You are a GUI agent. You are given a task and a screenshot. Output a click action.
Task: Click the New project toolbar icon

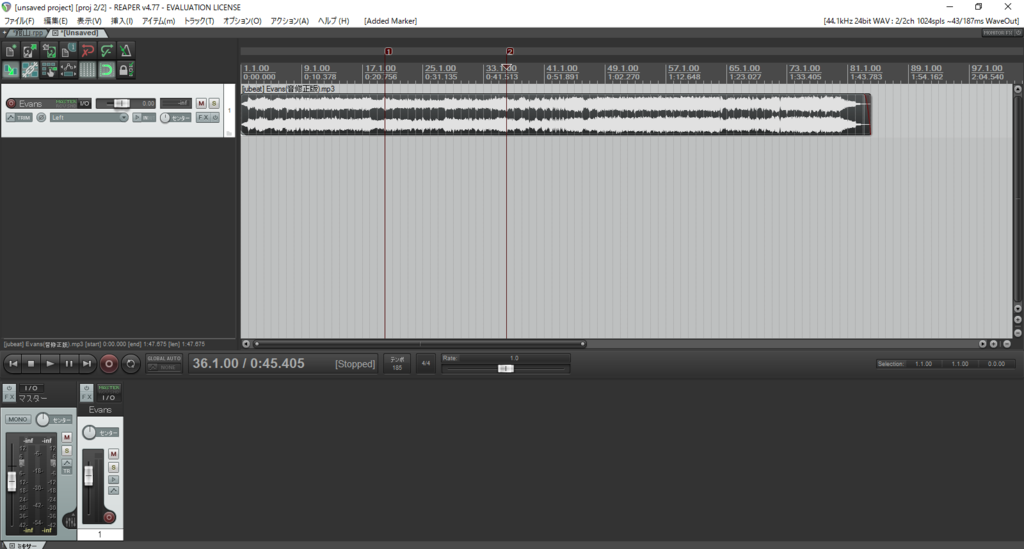pos(10,50)
